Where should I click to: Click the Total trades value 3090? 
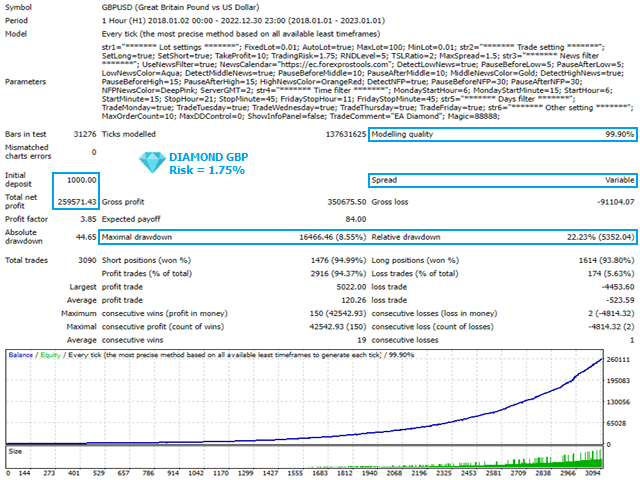87,260
